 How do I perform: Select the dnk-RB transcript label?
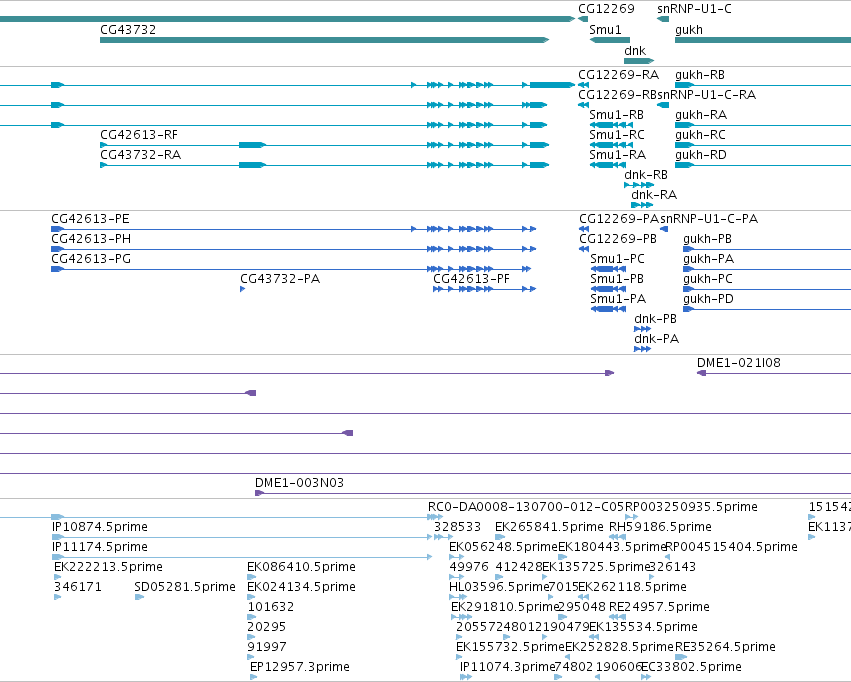tap(646, 175)
